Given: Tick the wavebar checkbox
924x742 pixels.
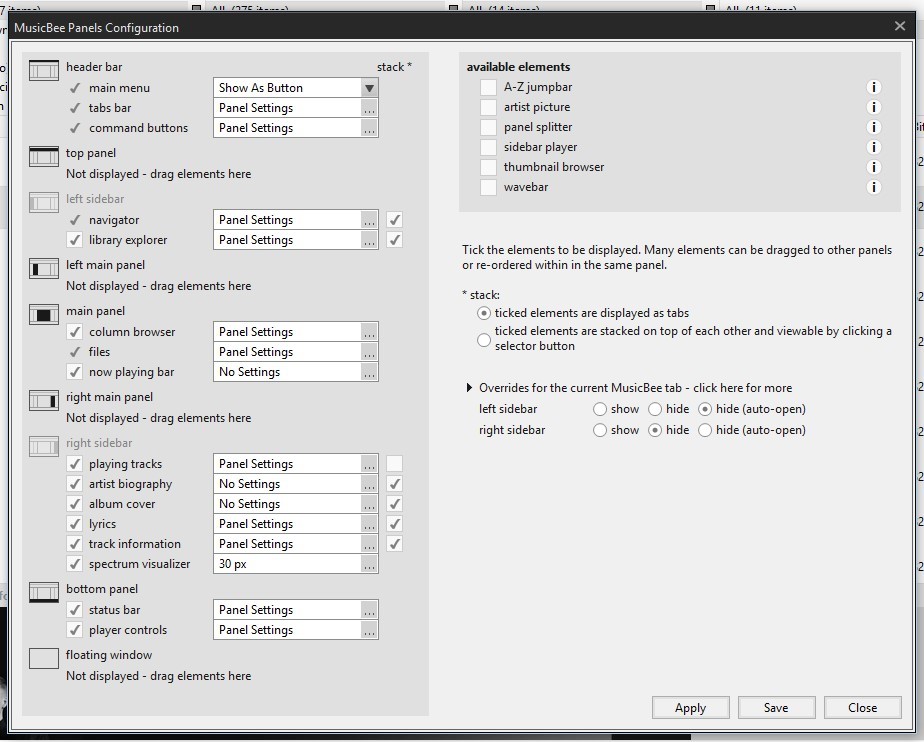Looking at the screenshot, I should 488,187.
